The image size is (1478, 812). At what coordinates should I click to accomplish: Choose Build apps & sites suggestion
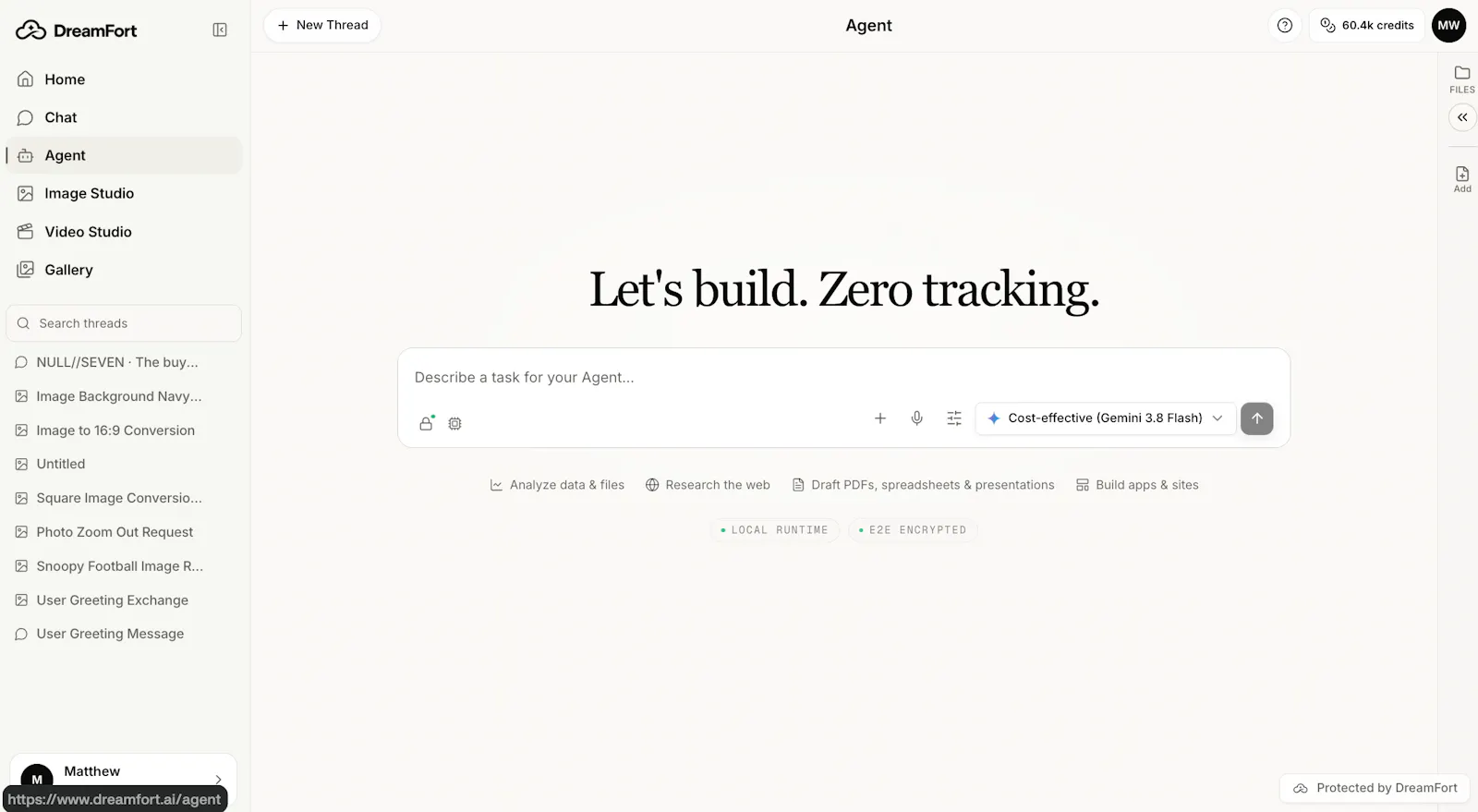pos(1137,485)
